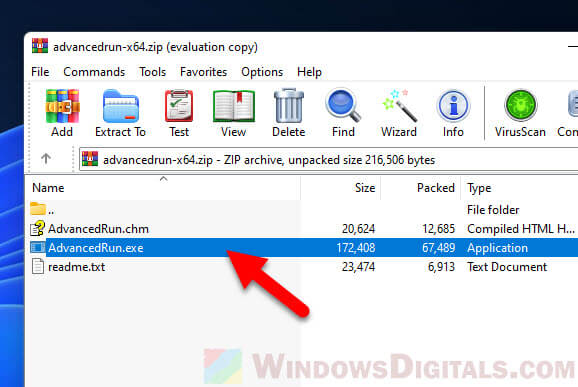Open the Commands menu
The width and height of the screenshot is (578, 387).
tap(94, 72)
